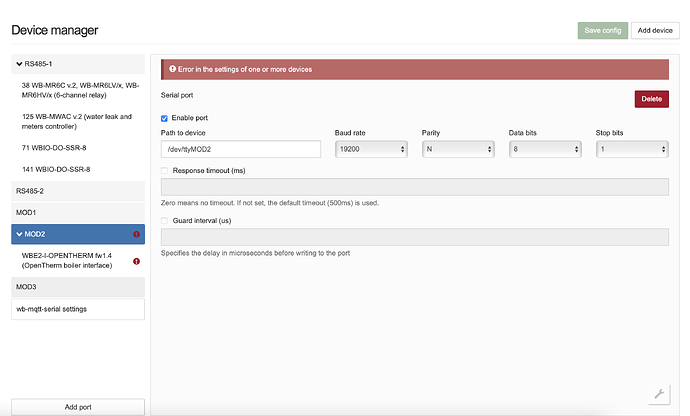Click the Add port button
The width and height of the screenshot is (690, 416).
pyautogui.click(x=78, y=407)
